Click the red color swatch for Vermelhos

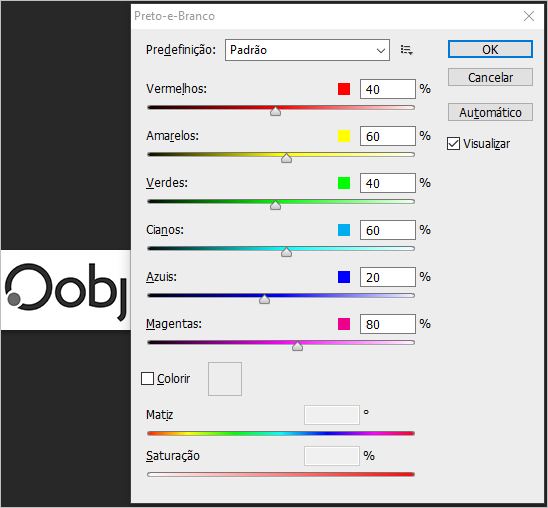tap(344, 89)
